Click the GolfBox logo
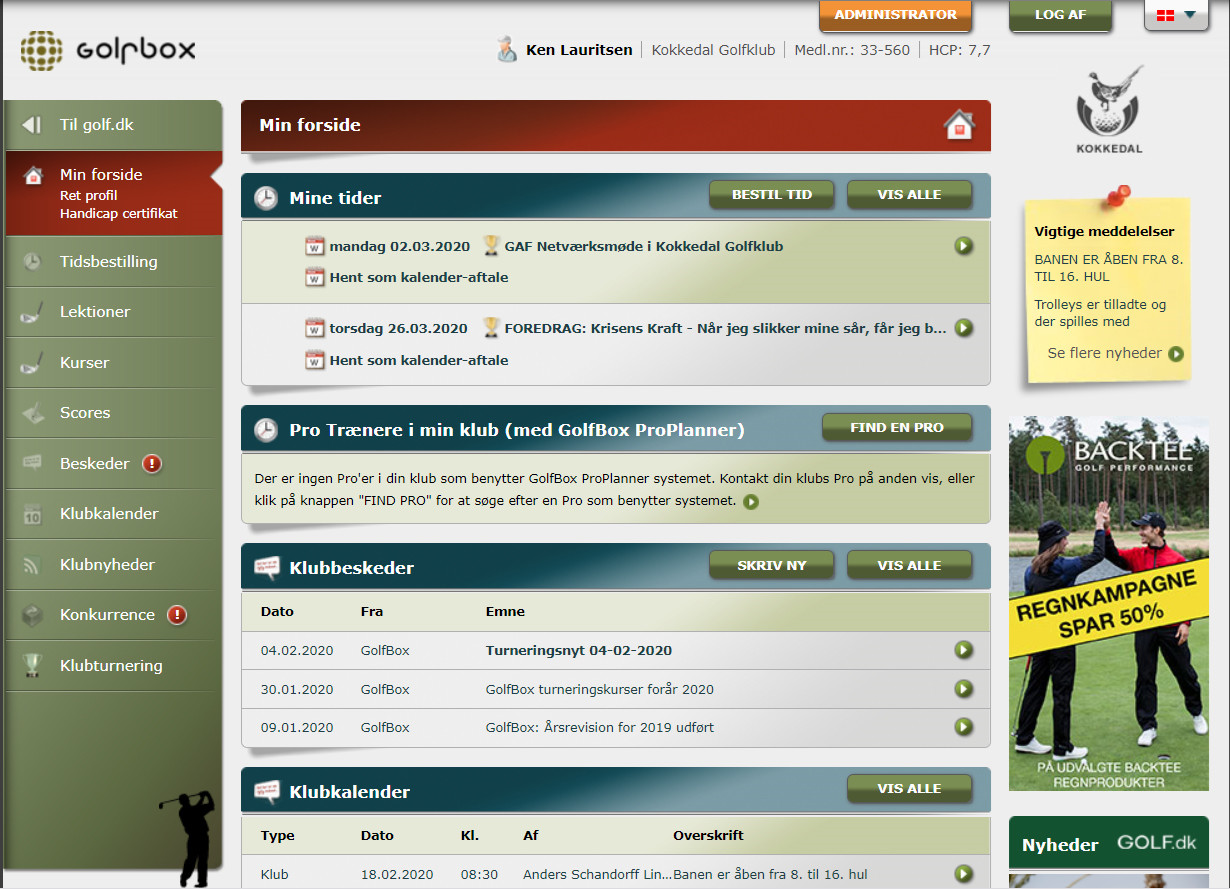1230x890 pixels. pyautogui.click(x=108, y=50)
